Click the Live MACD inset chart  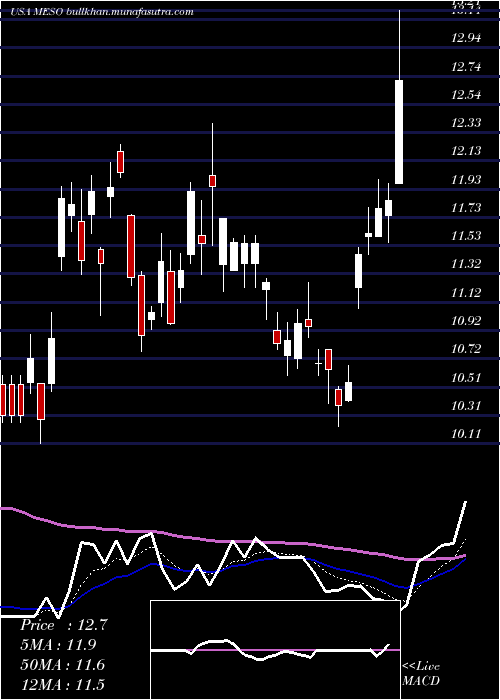pos(275,650)
